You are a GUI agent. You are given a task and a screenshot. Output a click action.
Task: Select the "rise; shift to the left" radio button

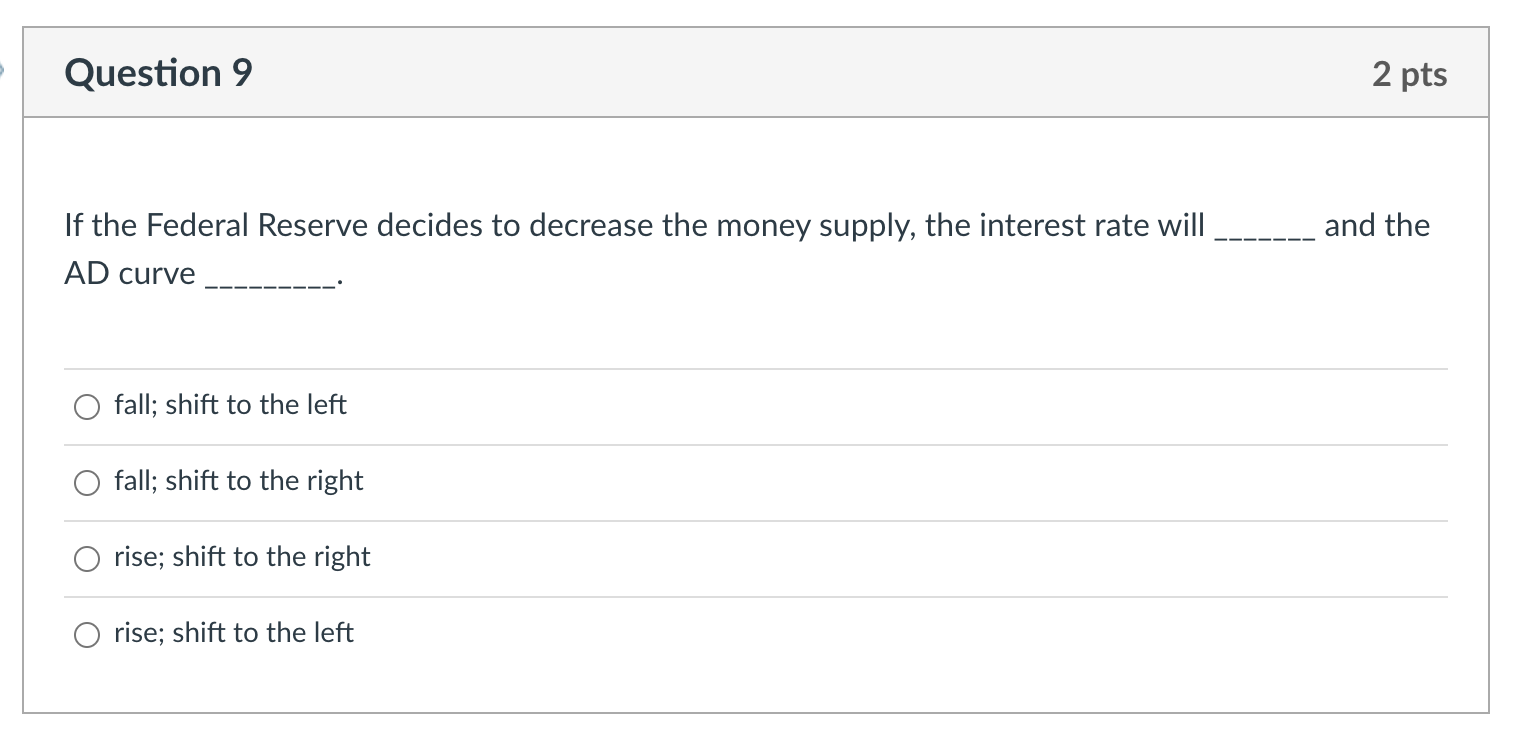pyautogui.click(x=87, y=634)
